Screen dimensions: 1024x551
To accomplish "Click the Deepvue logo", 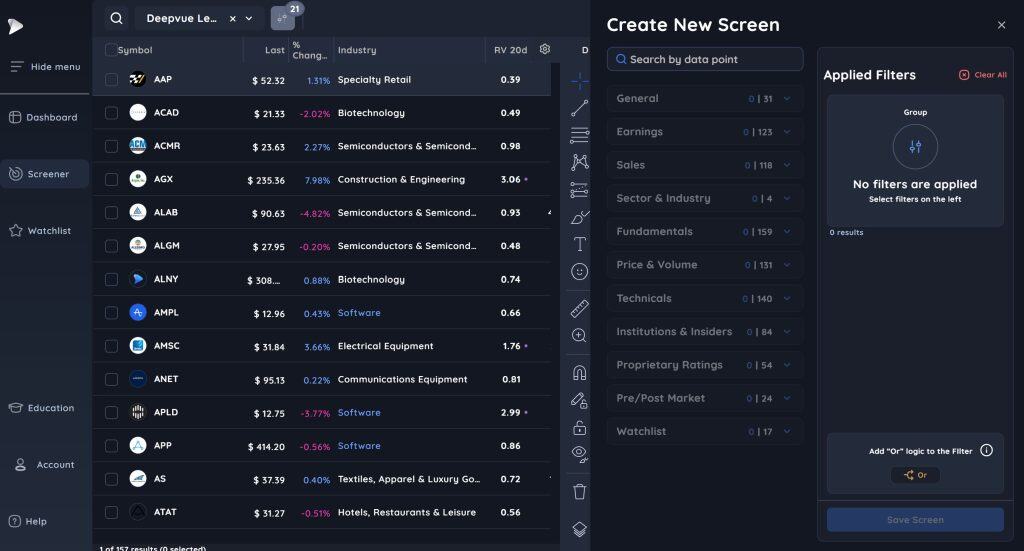I will pos(16,26).
